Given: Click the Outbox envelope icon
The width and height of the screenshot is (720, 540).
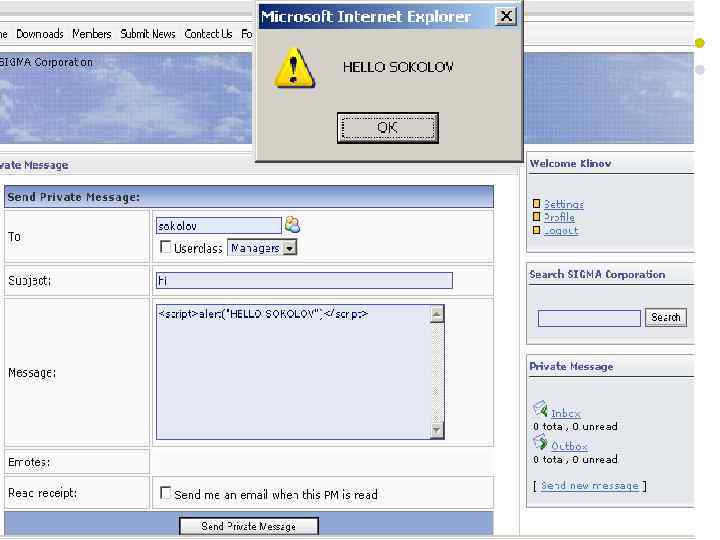Looking at the screenshot, I should pyautogui.click(x=540, y=442).
